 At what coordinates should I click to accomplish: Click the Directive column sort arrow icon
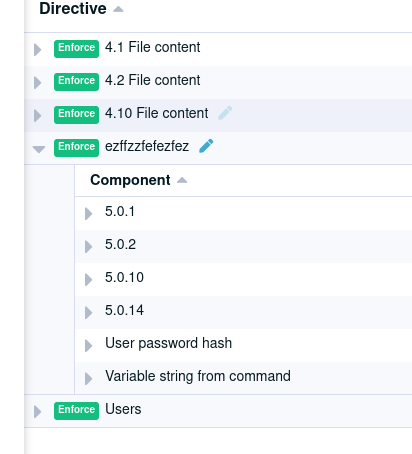(118, 9)
